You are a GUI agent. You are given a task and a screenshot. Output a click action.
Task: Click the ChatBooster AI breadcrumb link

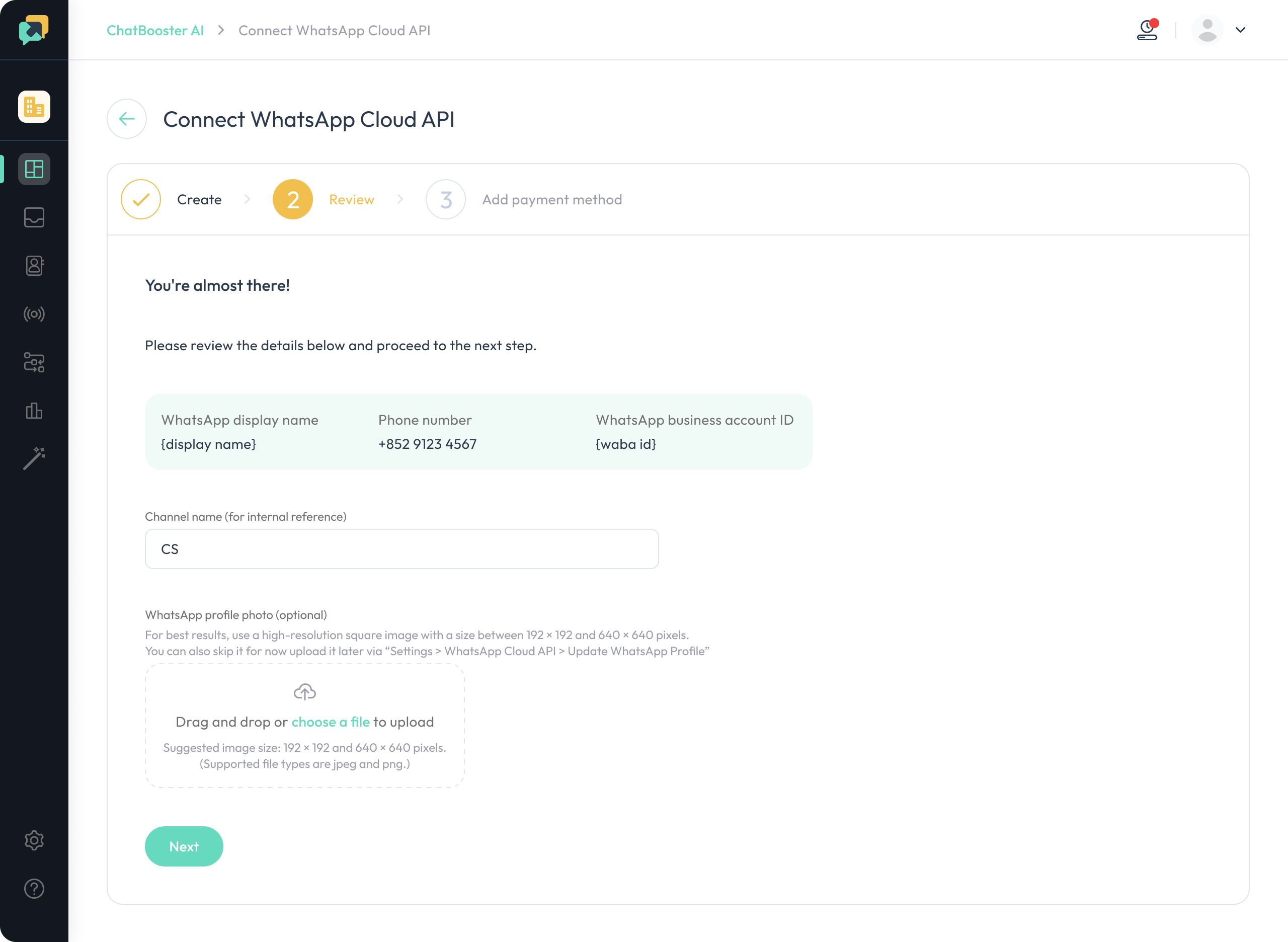tap(155, 30)
